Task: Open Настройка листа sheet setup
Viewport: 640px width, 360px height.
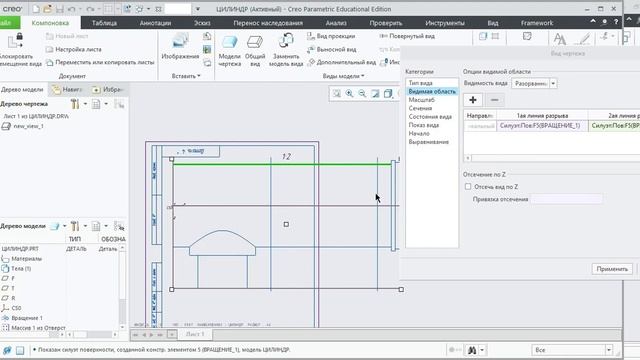Action: coord(73,49)
